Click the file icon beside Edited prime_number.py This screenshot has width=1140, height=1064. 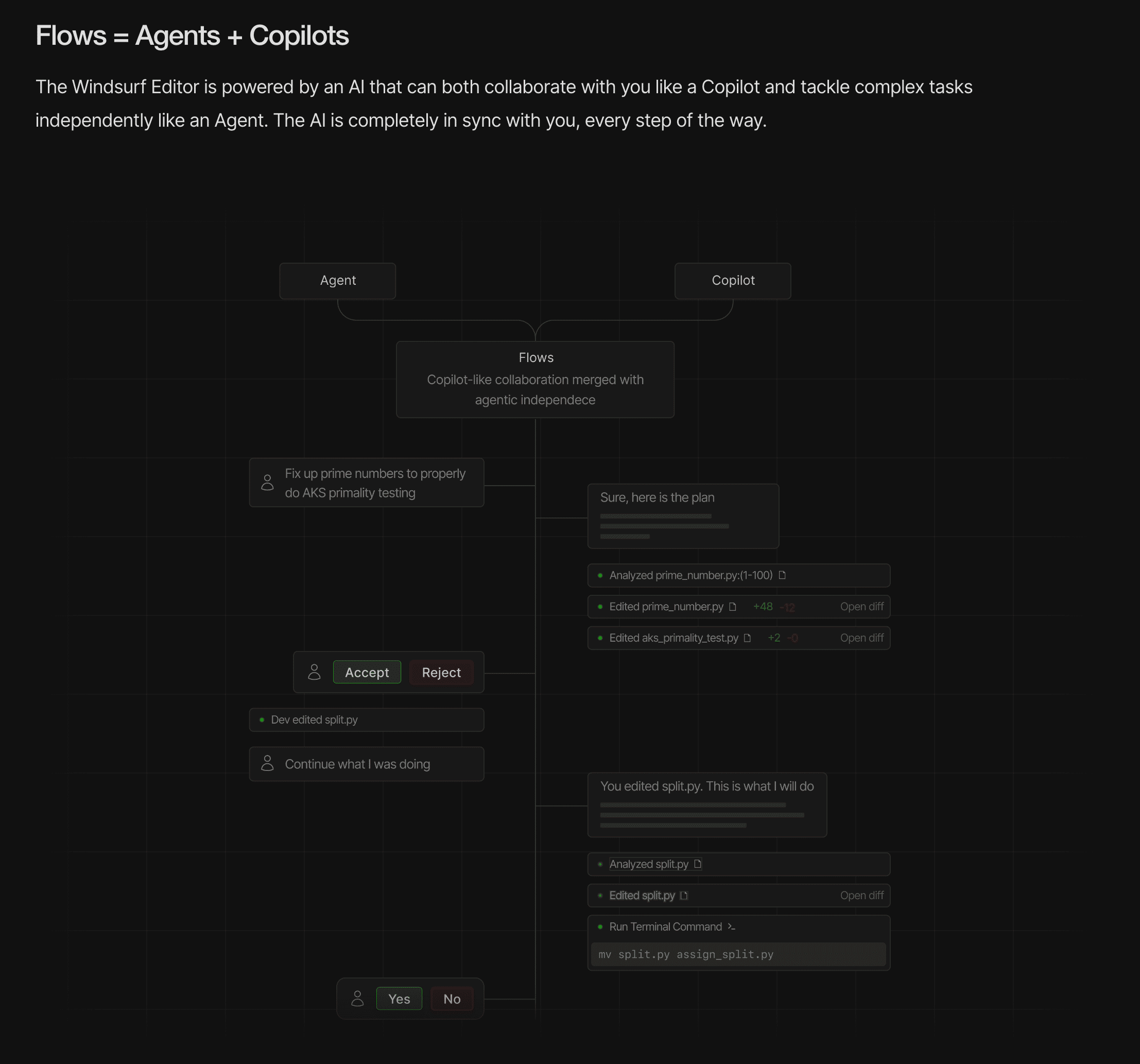[732, 606]
